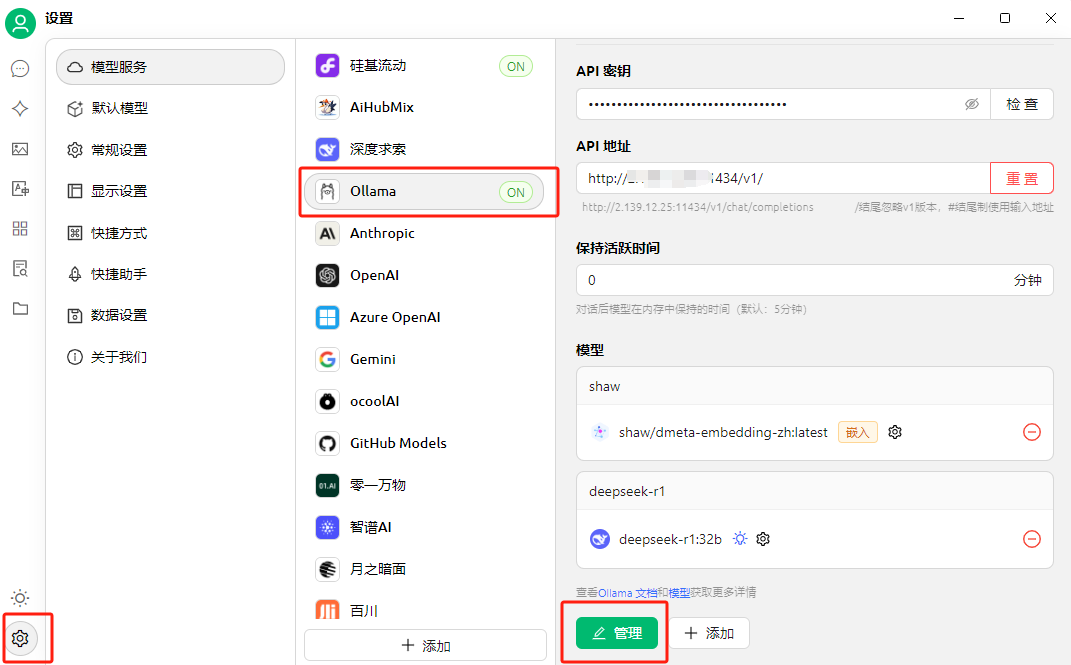Open the knowledge base sidebar icon
1071x665 pixels.
[x=20, y=268]
